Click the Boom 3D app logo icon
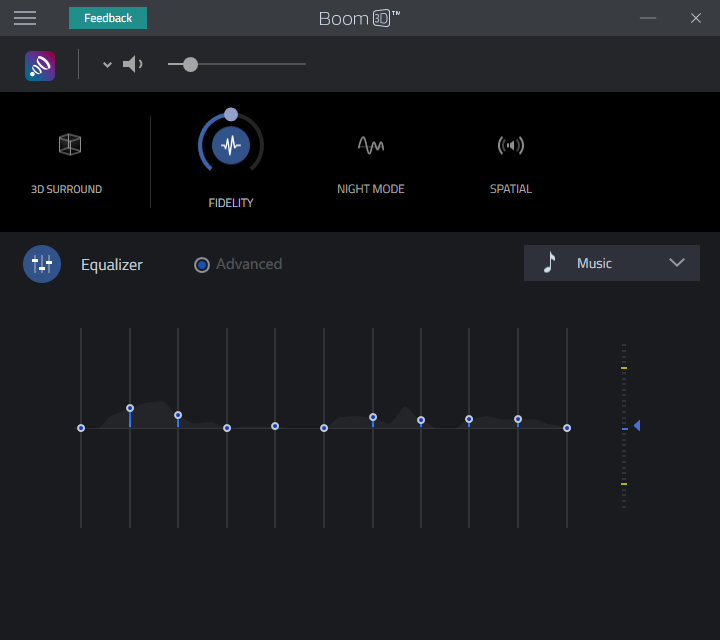Image resolution: width=720 pixels, height=640 pixels. coord(40,66)
